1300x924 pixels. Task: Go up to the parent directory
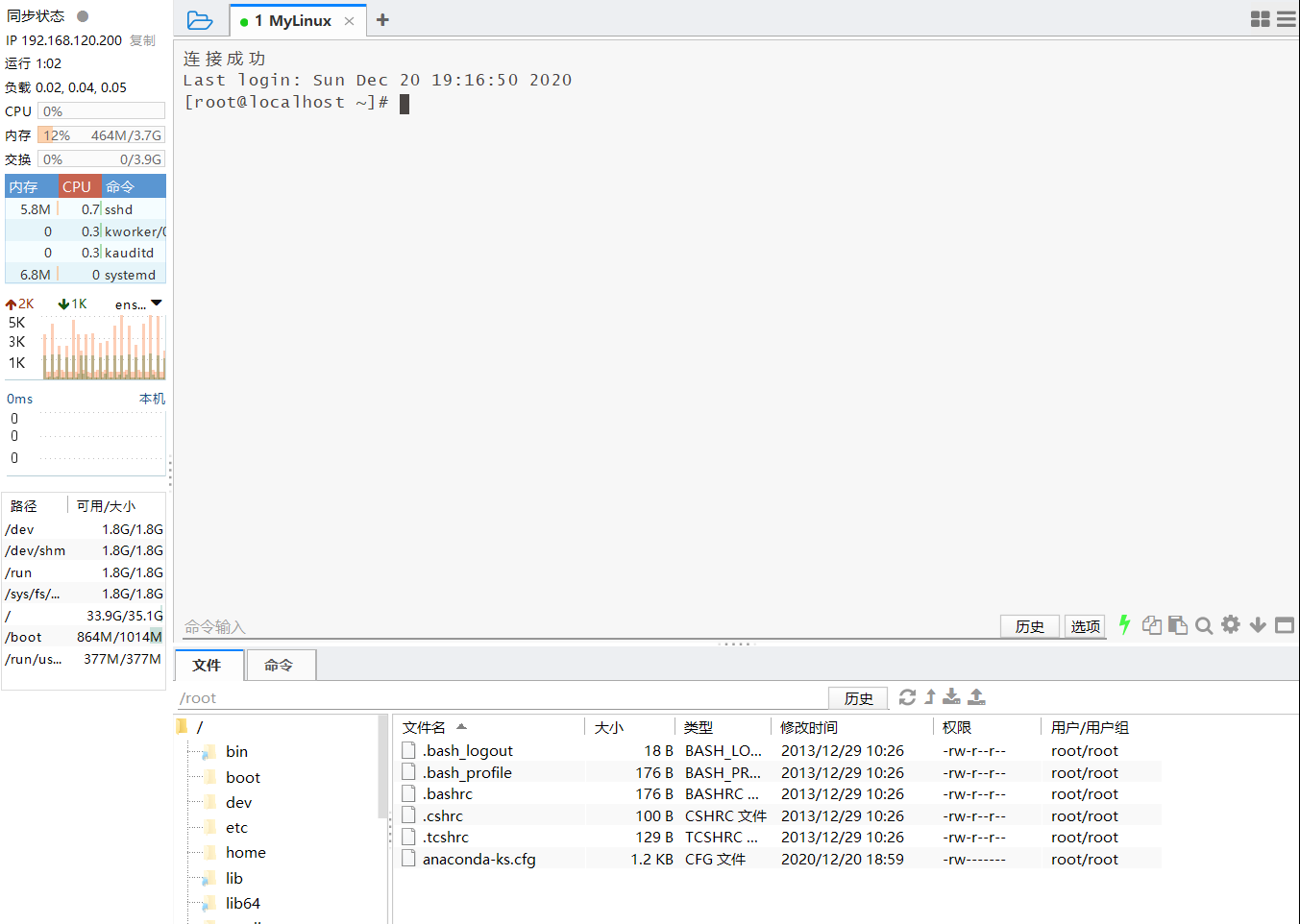930,697
